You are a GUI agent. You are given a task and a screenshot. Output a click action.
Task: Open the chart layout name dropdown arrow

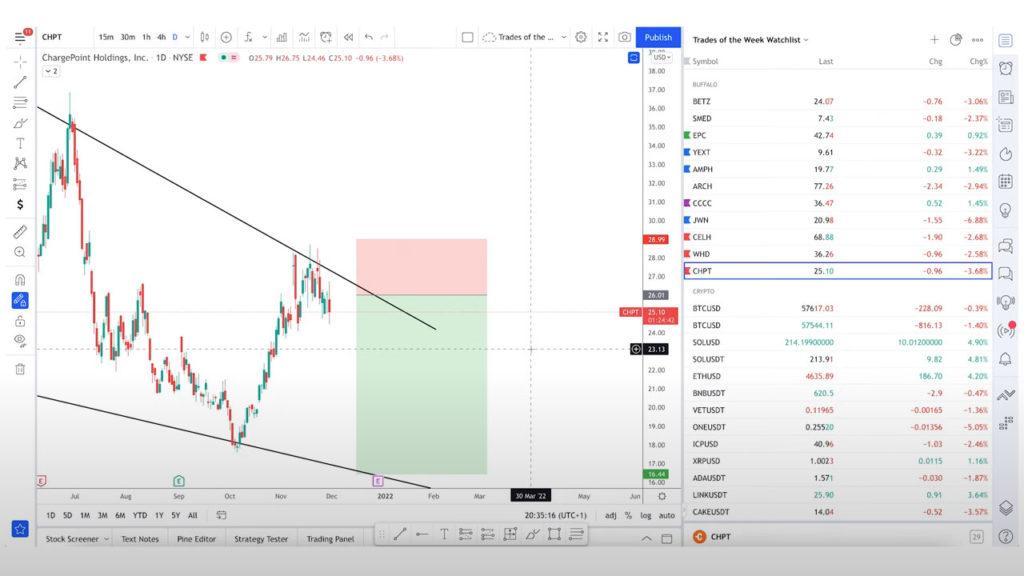click(564, 37)
